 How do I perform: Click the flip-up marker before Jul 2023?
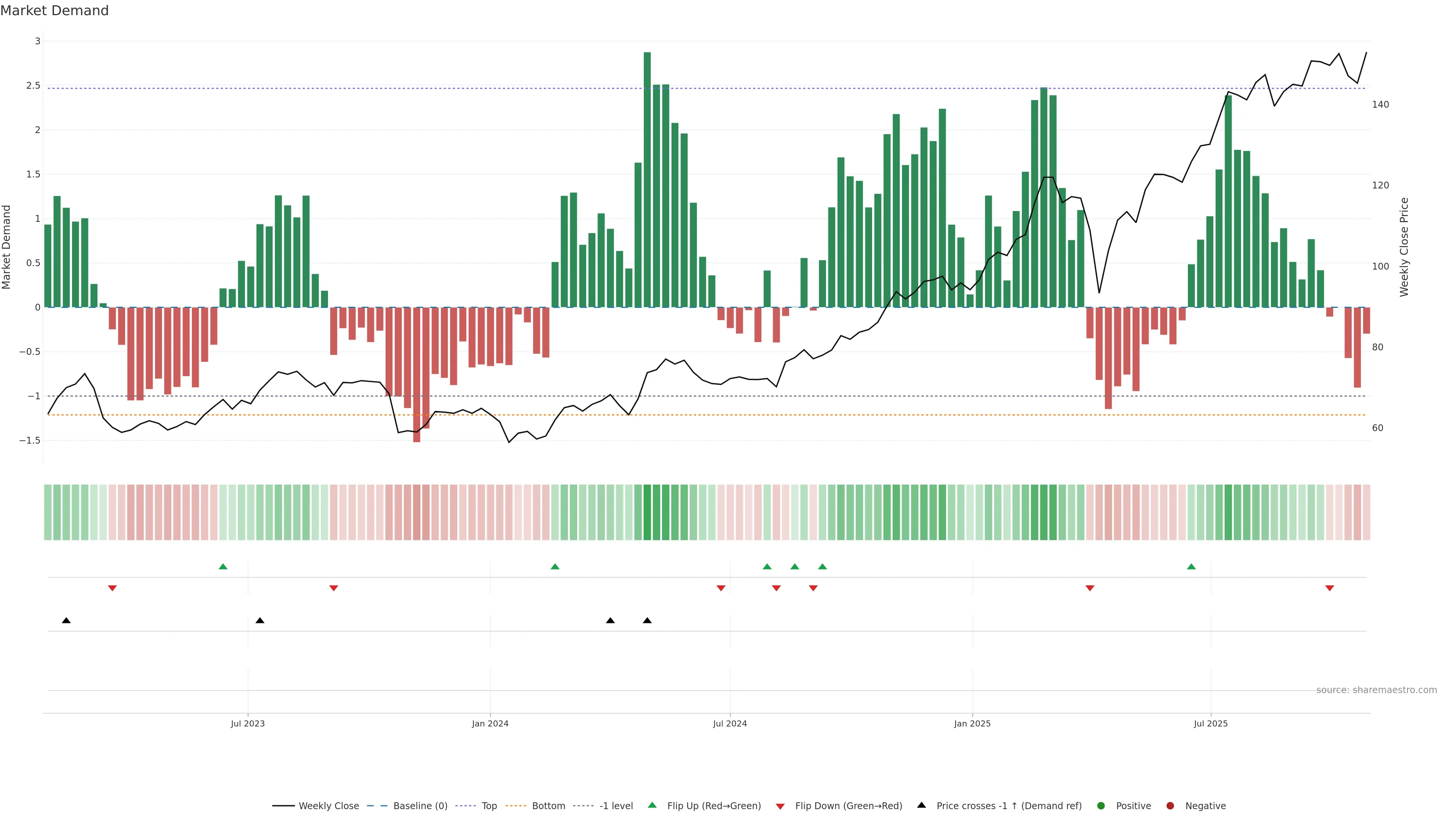223,566
